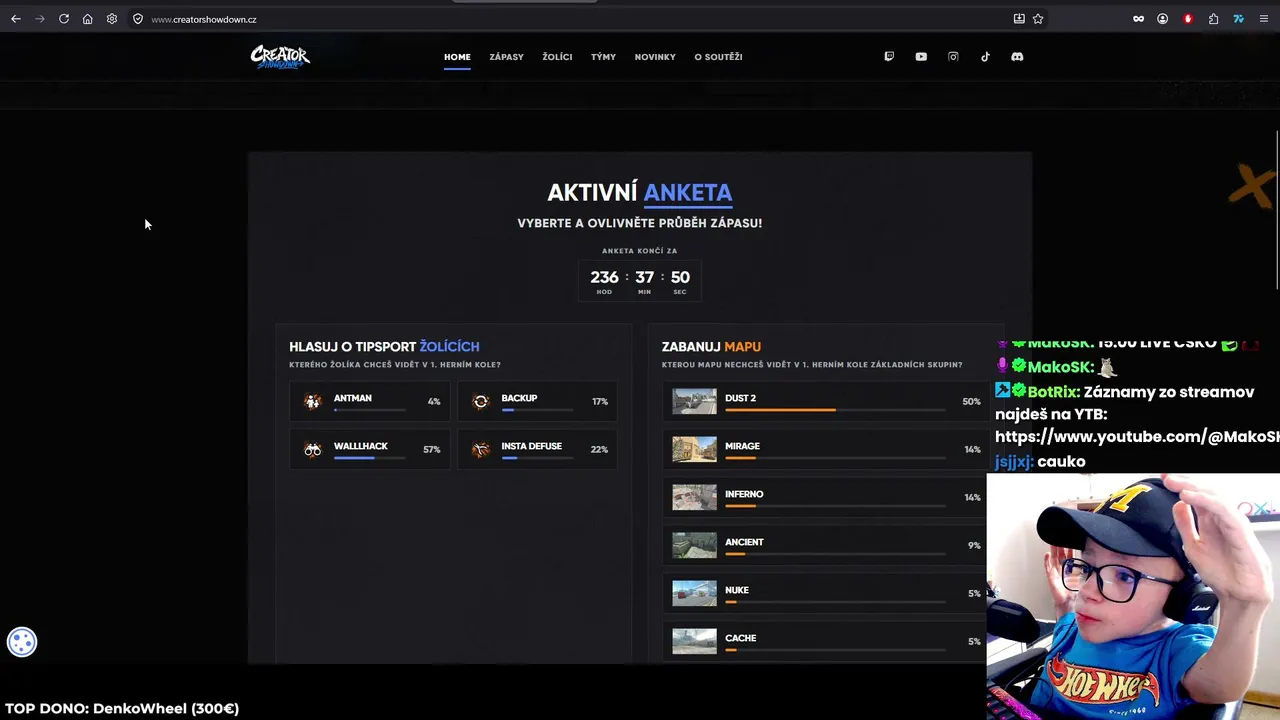Go back using the browser back arrow
Image resolution: width=1280 pixels, height=720 pixels.
pyautogui.click(x=16, y=19)
